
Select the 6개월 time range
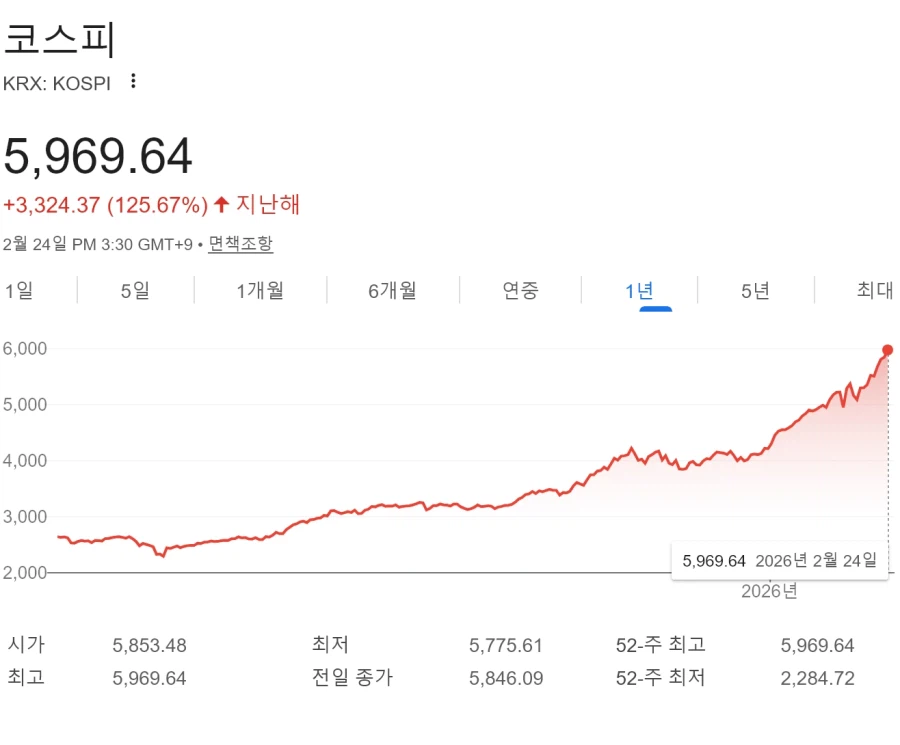(390, 290)
